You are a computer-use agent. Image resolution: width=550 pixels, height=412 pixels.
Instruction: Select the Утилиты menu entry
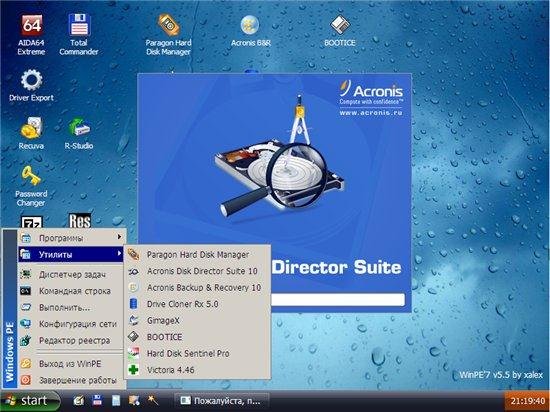(x=71, y=254)
